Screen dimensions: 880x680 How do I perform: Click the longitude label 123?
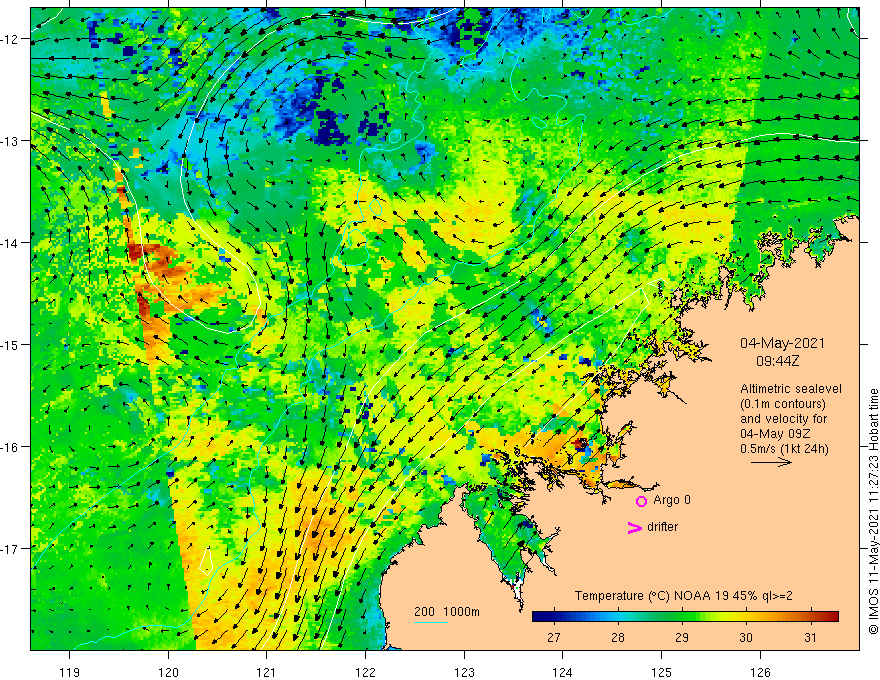pyautogui.click(x=464, y=672)
